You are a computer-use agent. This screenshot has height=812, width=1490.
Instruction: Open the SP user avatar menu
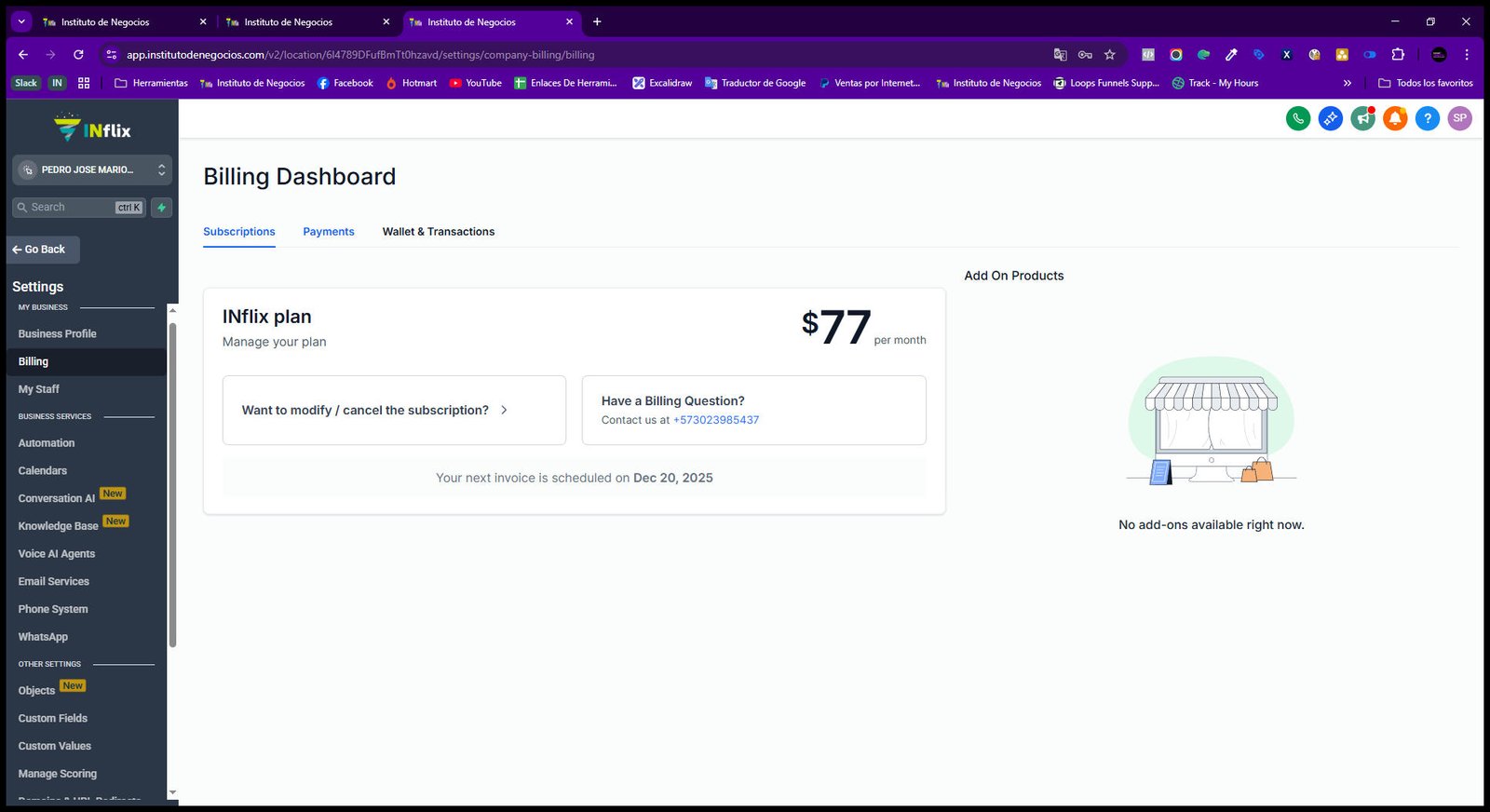tap(1460, 118)
